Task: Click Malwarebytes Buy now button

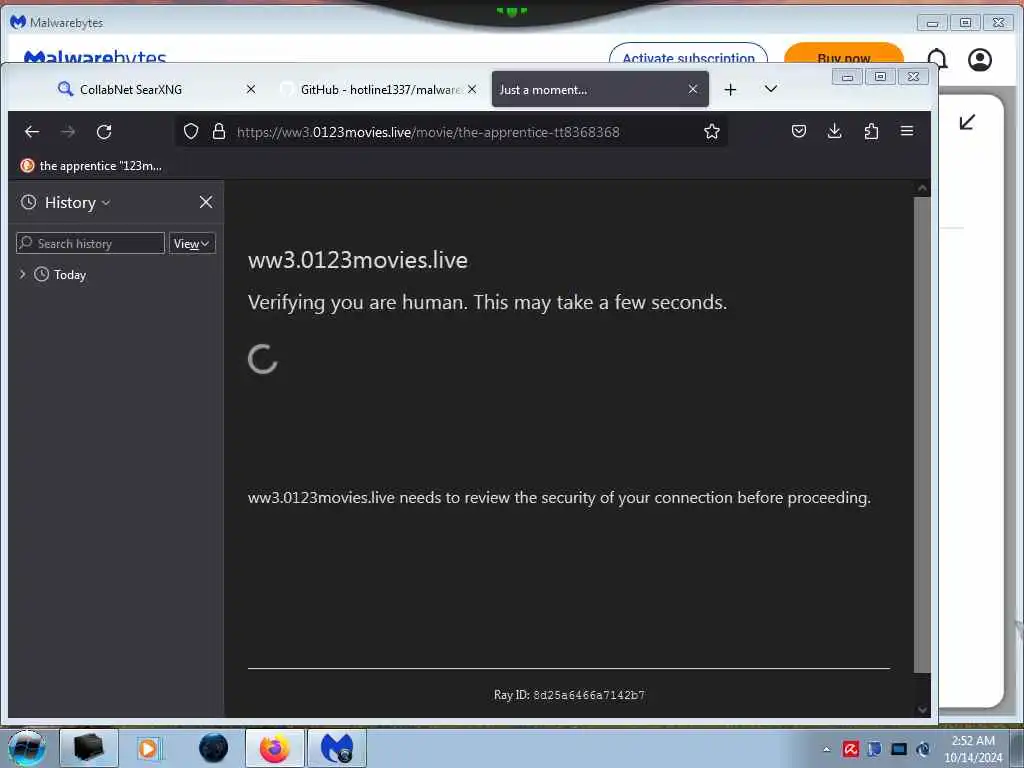Action: point(844,57)
